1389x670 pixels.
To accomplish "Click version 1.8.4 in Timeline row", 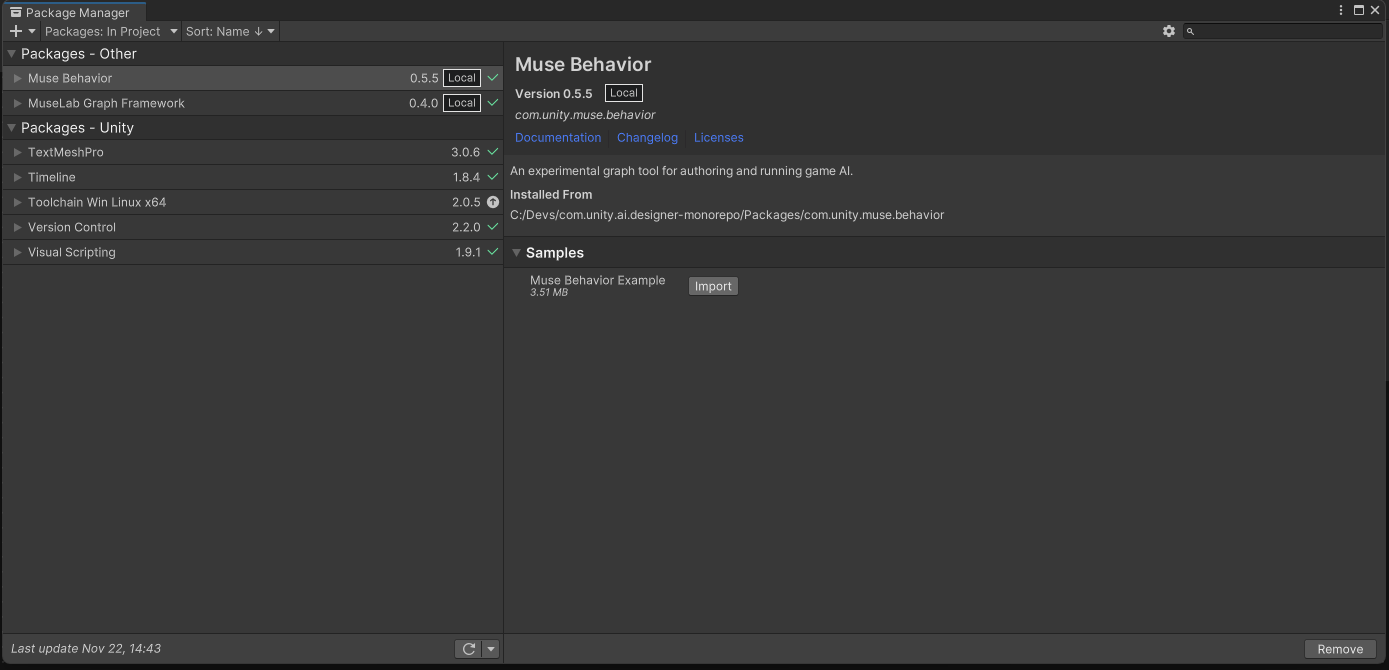I will 467,177.
